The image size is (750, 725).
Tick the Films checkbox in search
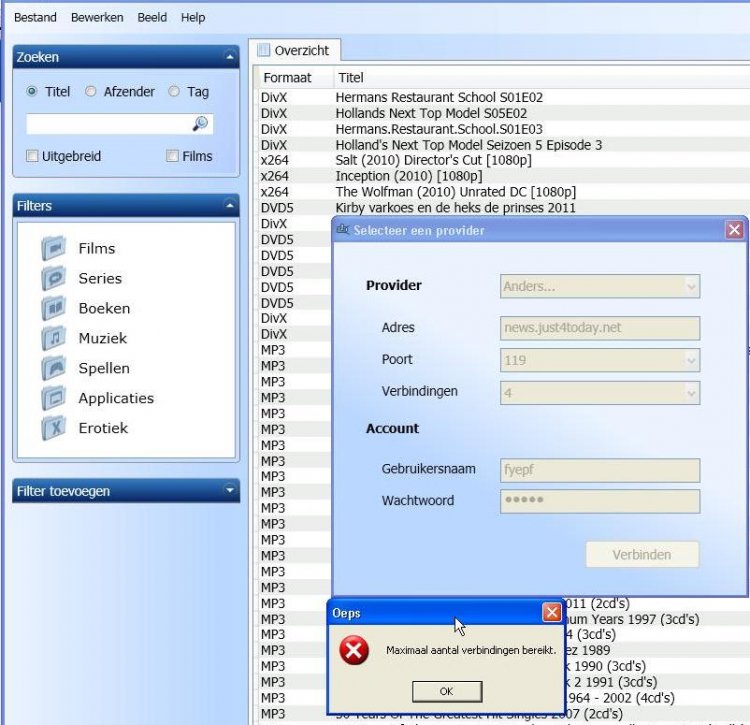pyautogui.click(x=173, y=156)
